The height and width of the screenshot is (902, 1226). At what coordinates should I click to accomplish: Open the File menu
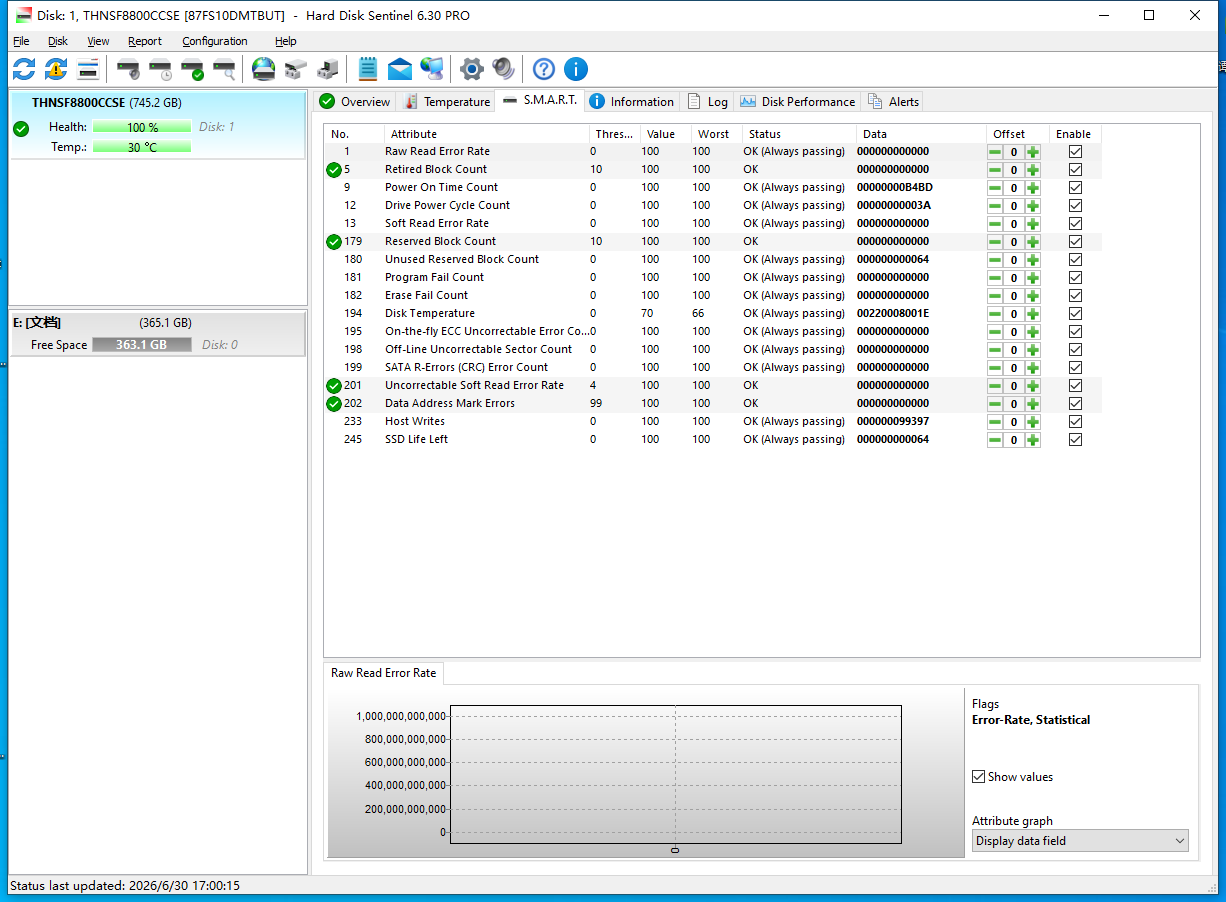(21, 41)
